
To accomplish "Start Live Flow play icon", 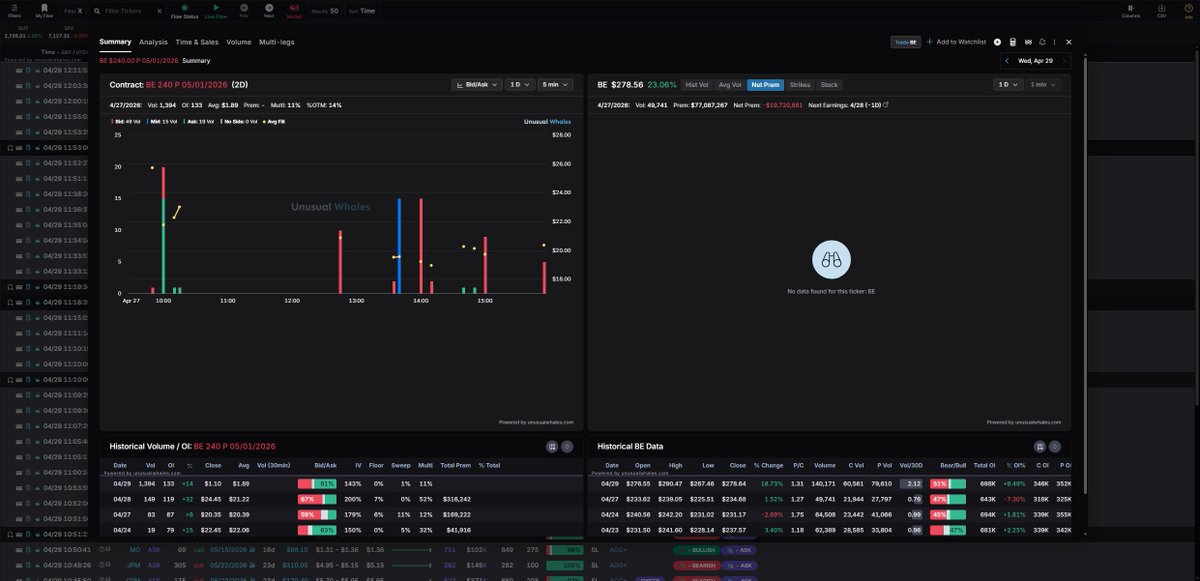I will click(x=216, y=7).
